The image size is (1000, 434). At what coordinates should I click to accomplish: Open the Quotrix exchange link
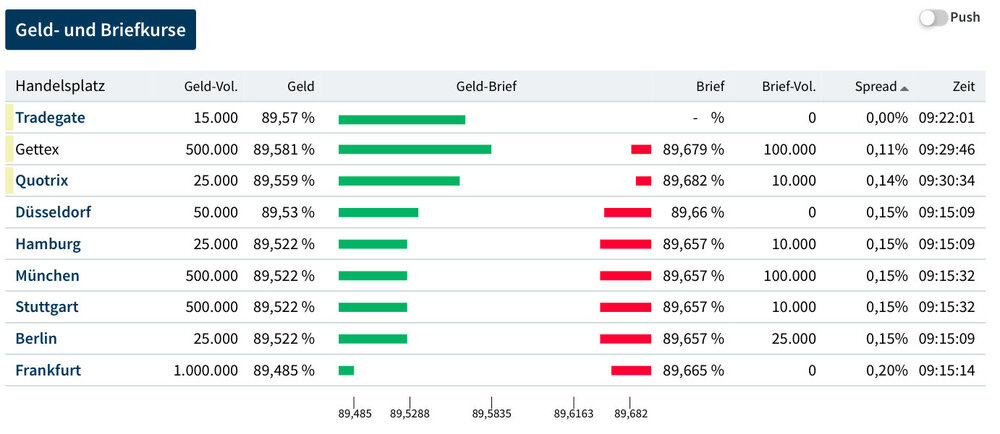[x=42, y=181]
